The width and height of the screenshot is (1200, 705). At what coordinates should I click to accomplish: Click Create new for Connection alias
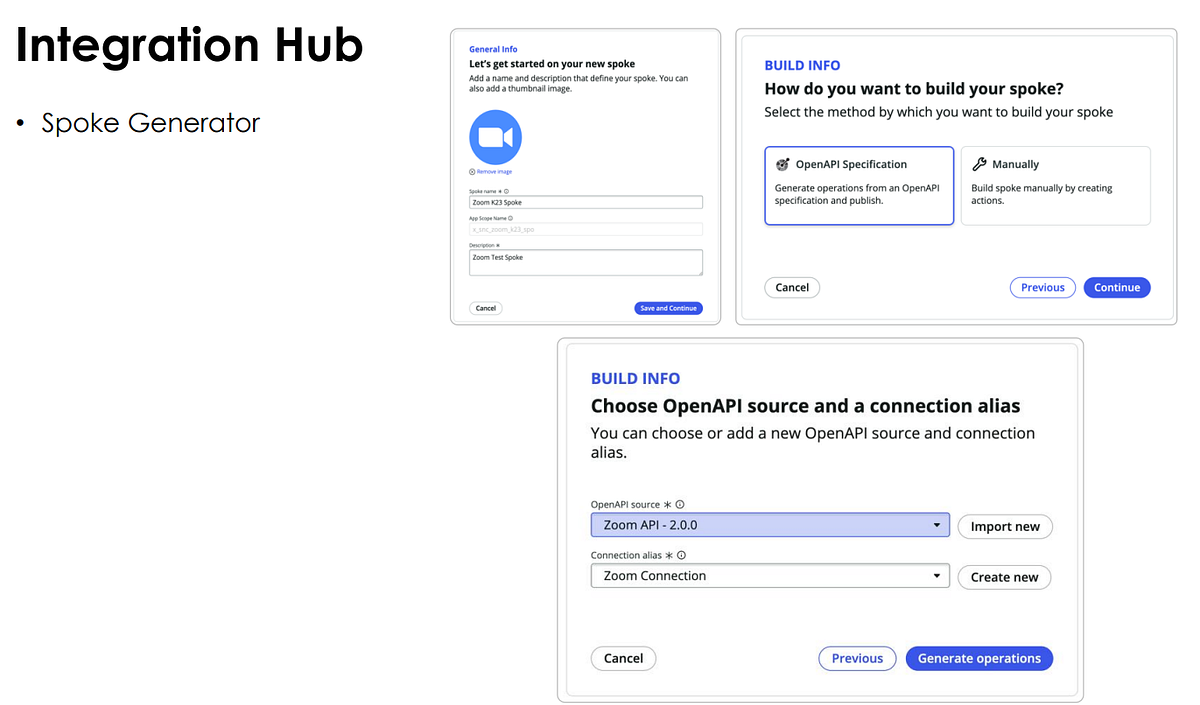[1004, 577]
